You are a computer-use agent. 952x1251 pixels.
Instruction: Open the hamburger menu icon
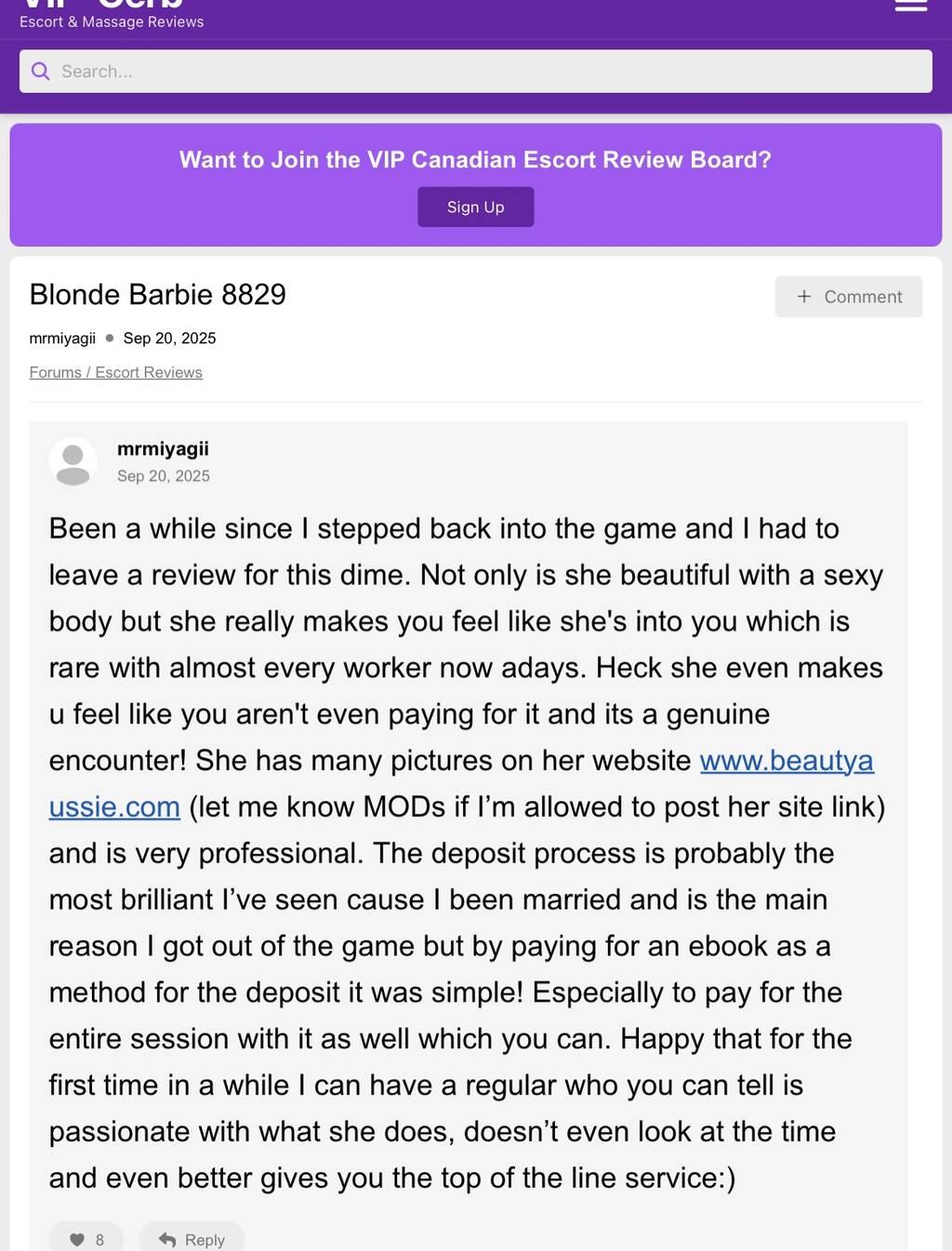(910, 6)
